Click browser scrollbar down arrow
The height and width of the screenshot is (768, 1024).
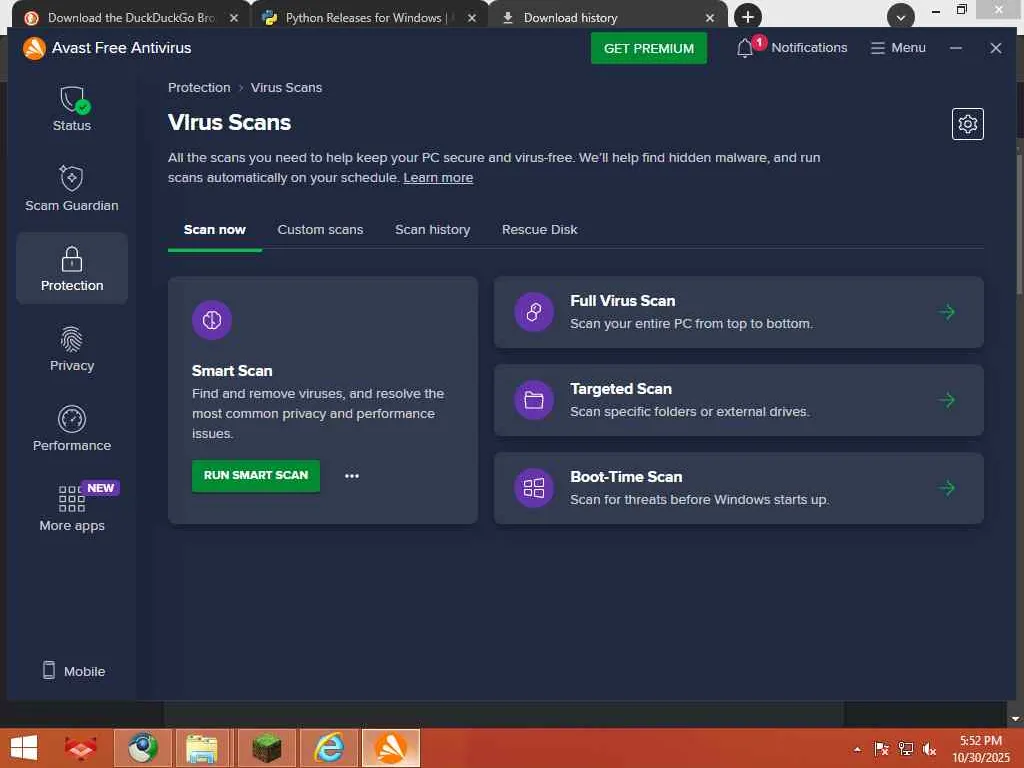coord(1016,718)
